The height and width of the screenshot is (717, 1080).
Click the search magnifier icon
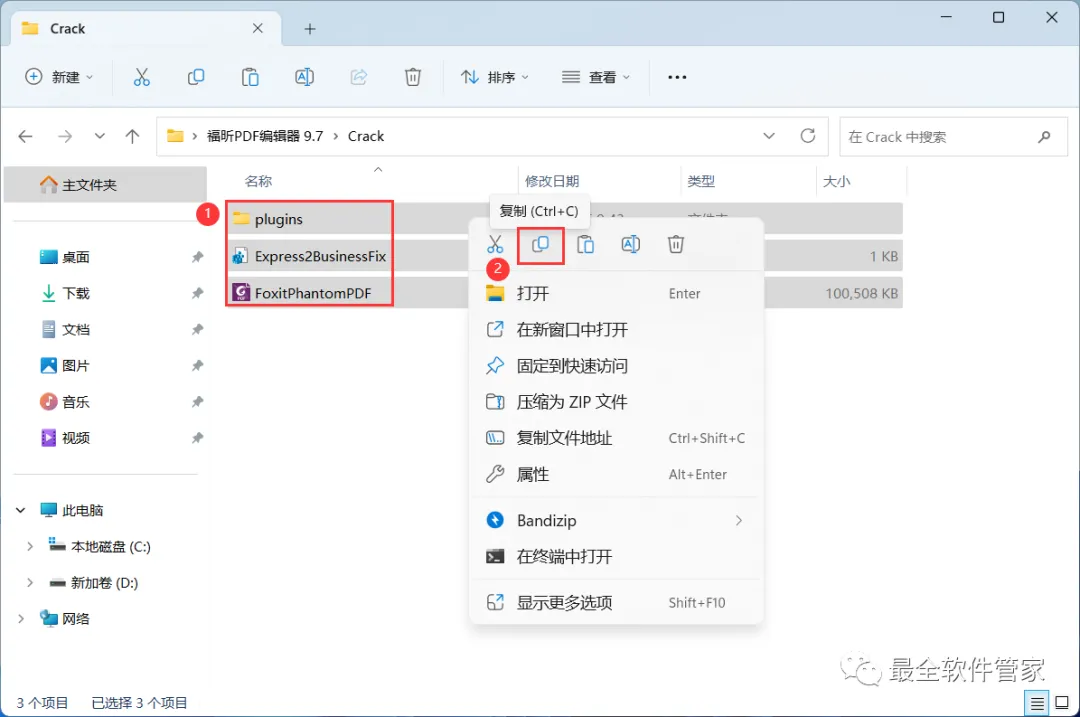1044,136
